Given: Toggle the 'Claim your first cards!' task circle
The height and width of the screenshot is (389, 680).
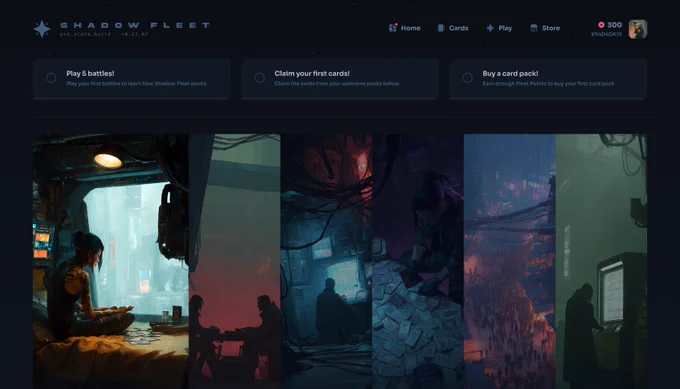Looking at the screenshot, I should pos(259,78).
